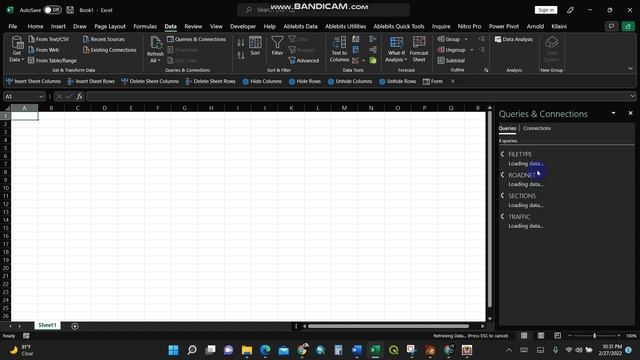The width and height of the screenshot is (640, 360).
Task: Toggle Queries & Connections pane button
Action: point(196,39)
